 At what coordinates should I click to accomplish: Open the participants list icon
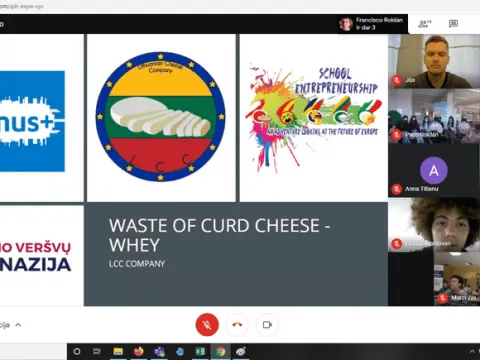pos(424,24)
